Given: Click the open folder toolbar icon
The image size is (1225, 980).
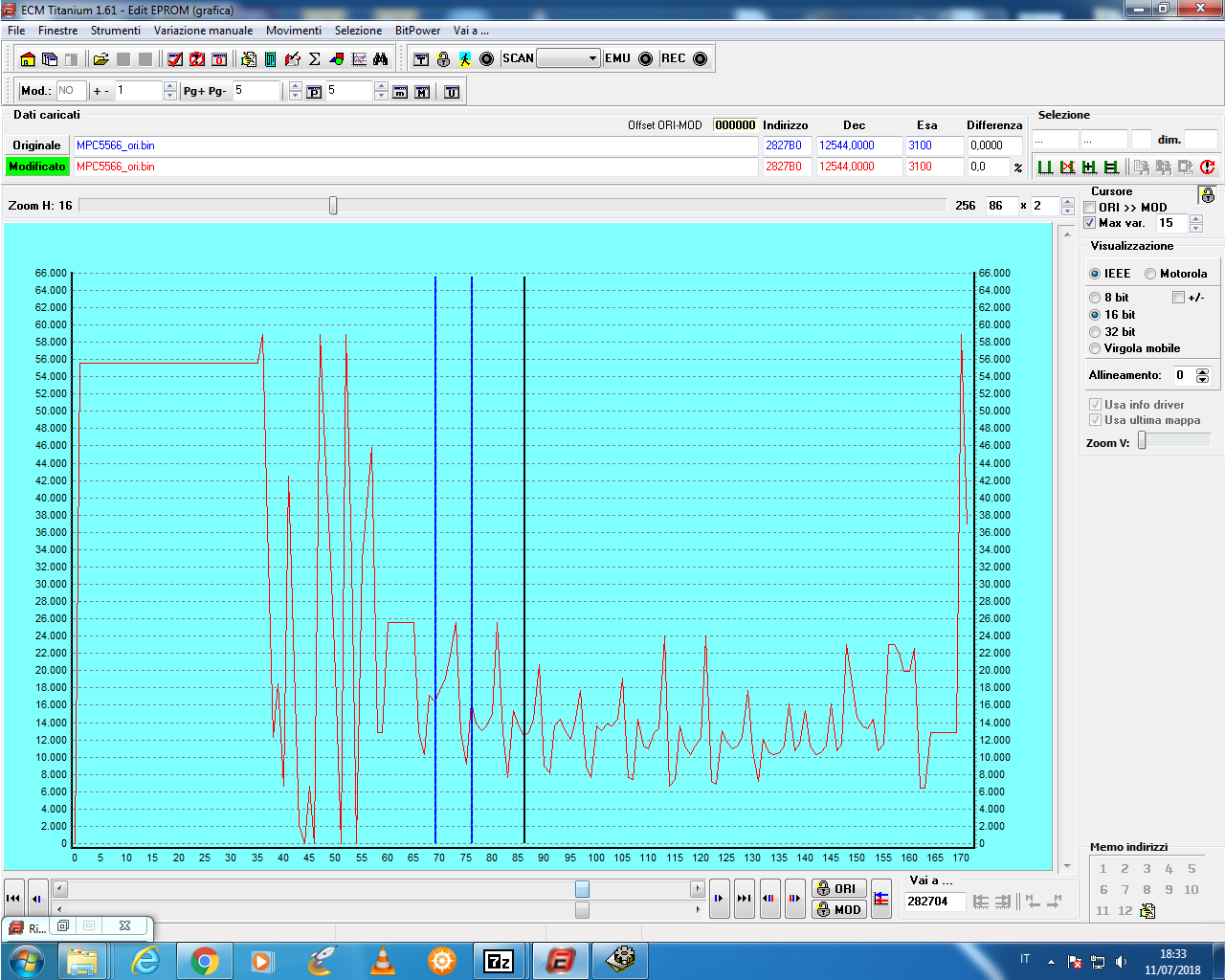Looking at the screenshot, I should (100, 59).
